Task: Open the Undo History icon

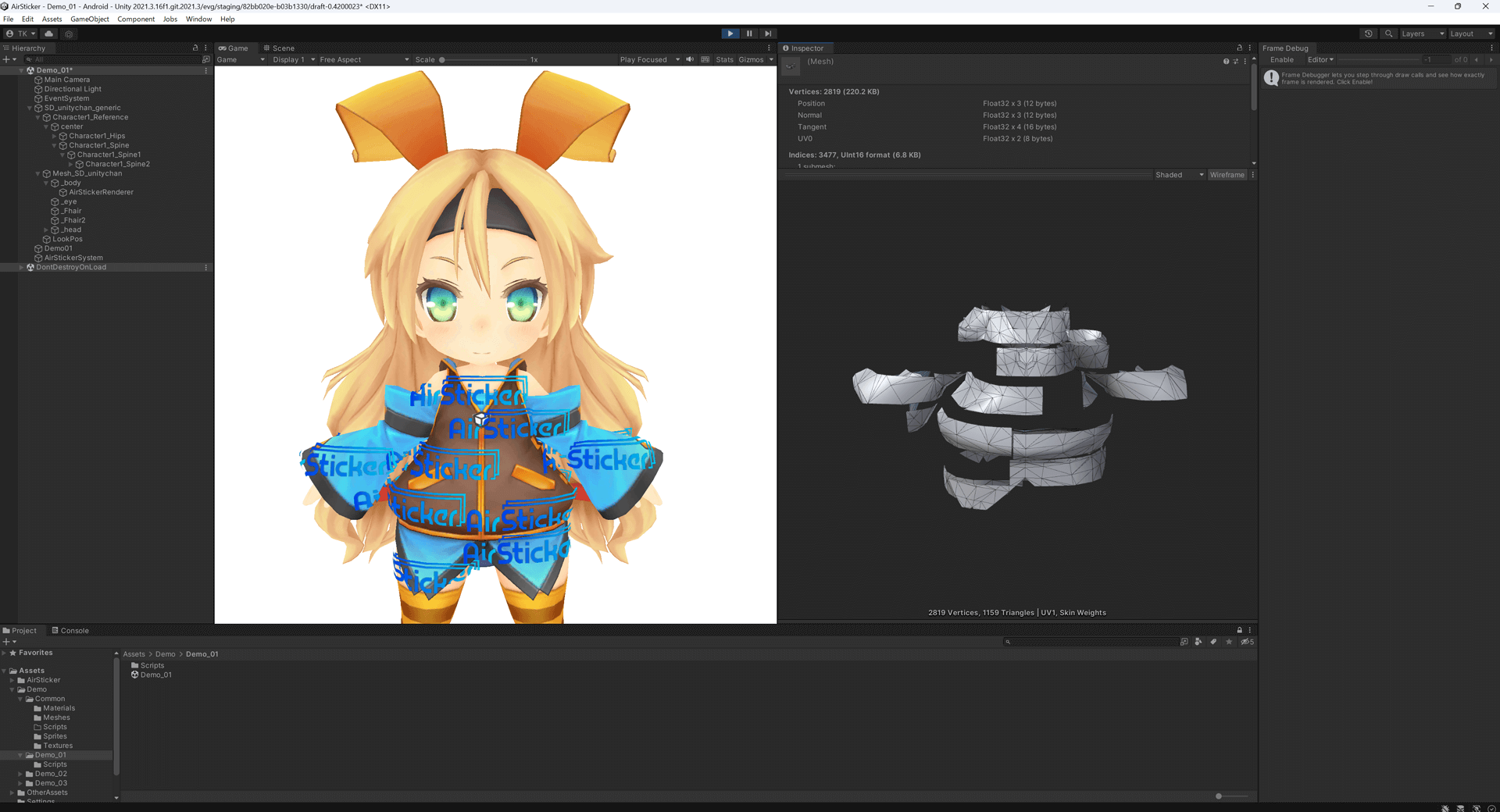Action: (1368, 34)
